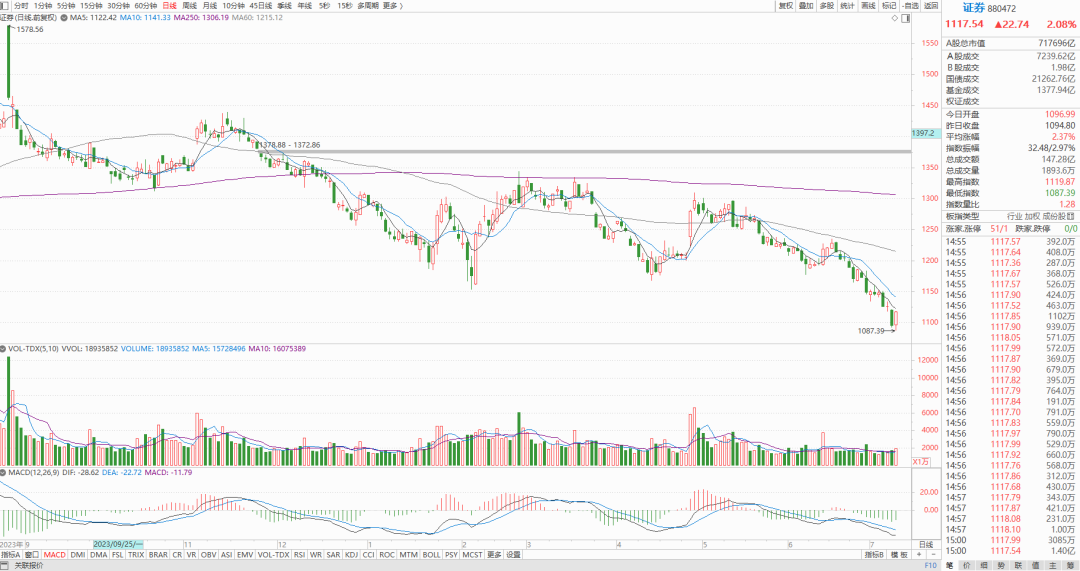Image resolution: width=1080 pixels, height=571 pixels.
Task: Click the 关联报价 status bar entry
Action: (29, 565)
